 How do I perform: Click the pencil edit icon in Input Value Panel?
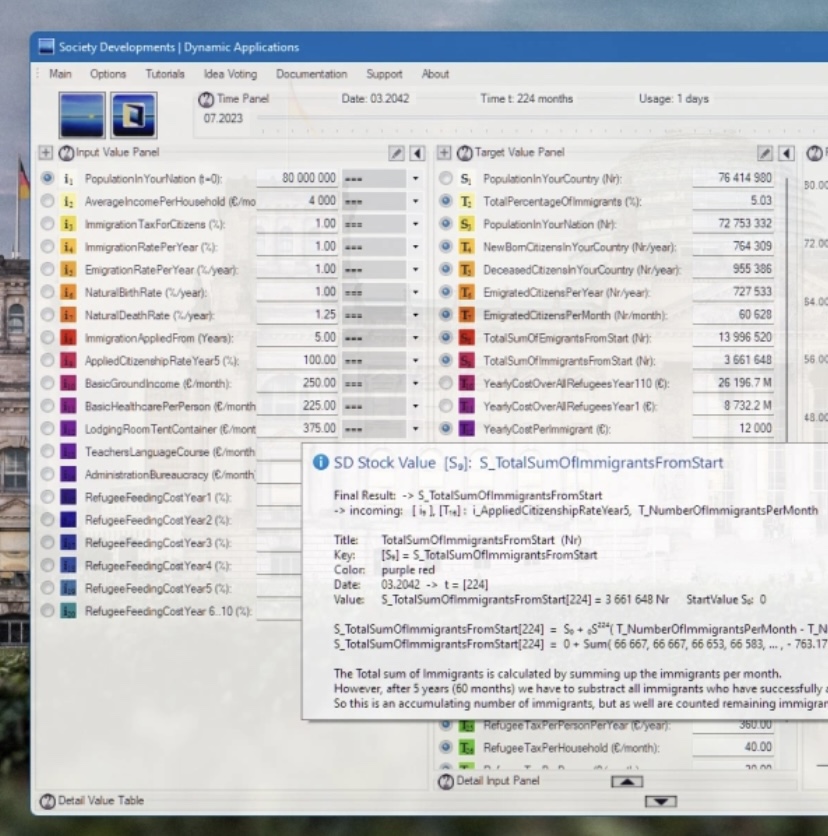(x=397, y=153)
